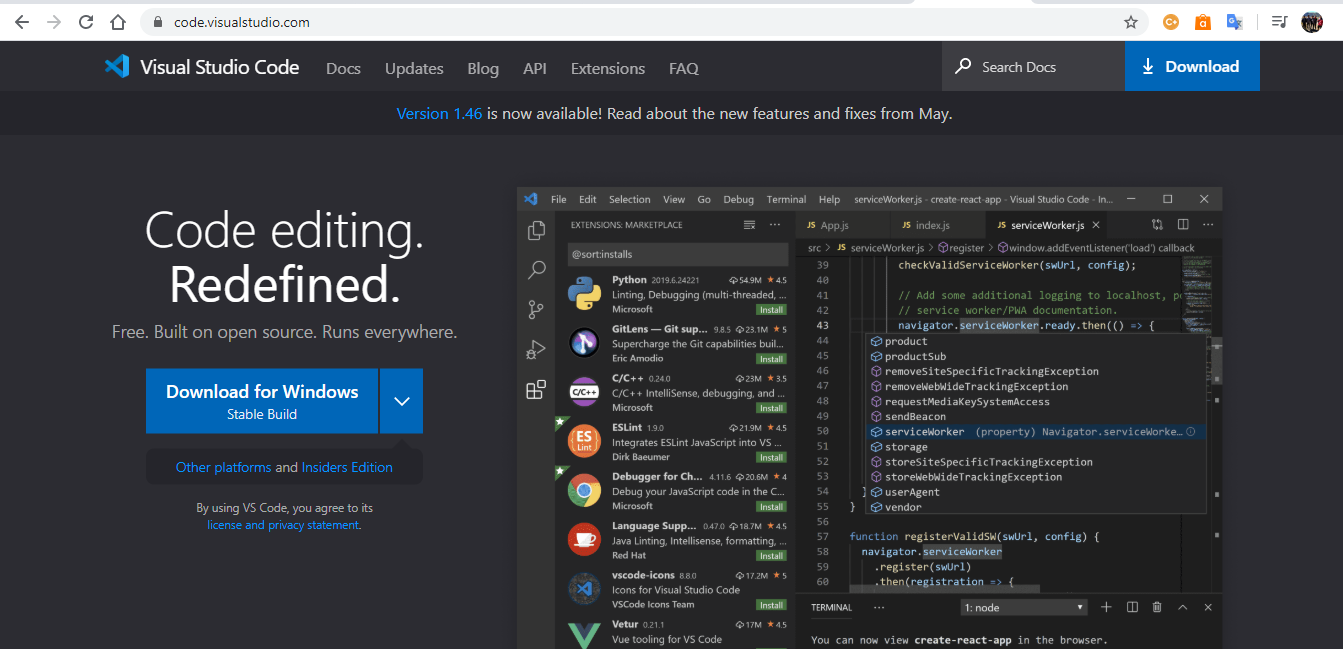Select userAgent in the autocomplete list

point(1036,492)
